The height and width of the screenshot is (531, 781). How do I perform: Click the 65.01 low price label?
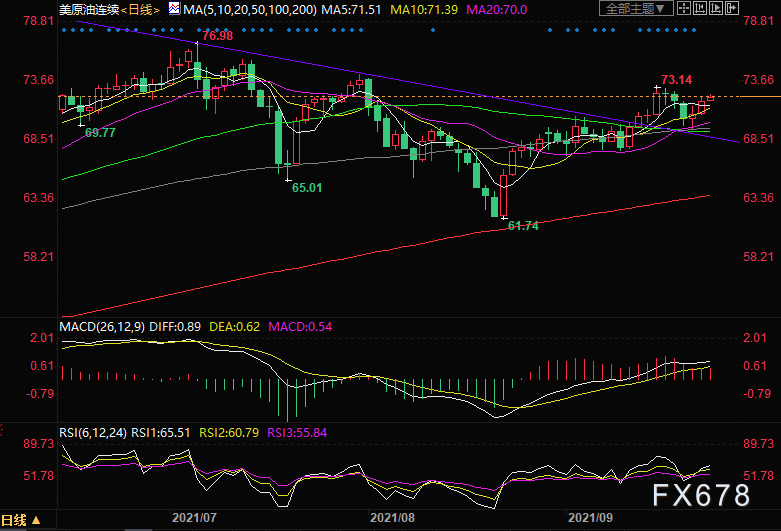point(308,187)
